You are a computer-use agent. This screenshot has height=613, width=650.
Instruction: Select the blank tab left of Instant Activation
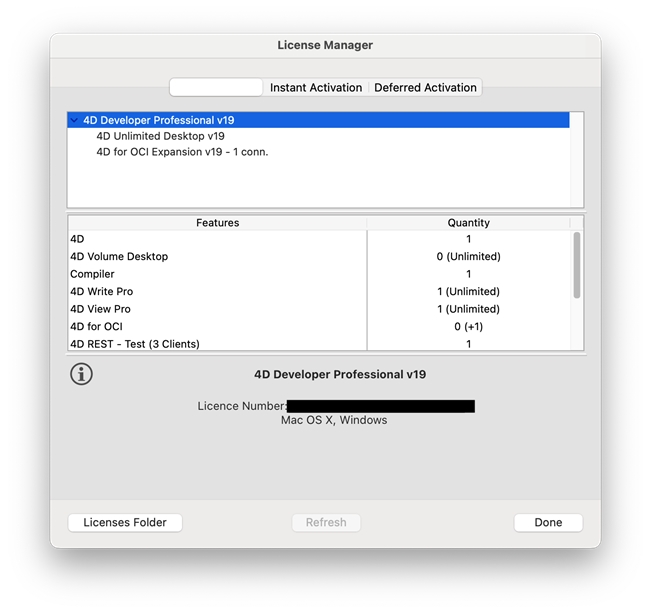click(216, 88)
